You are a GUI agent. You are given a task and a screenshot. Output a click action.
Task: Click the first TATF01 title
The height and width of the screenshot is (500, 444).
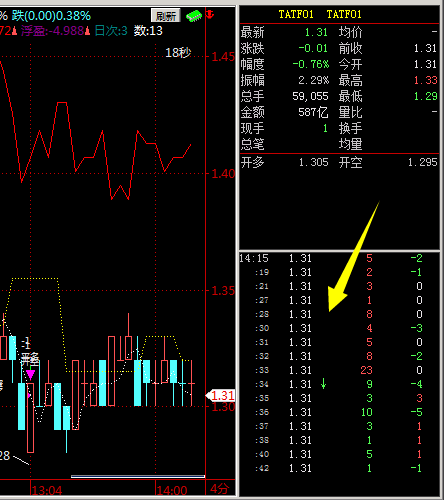(296, 14)
